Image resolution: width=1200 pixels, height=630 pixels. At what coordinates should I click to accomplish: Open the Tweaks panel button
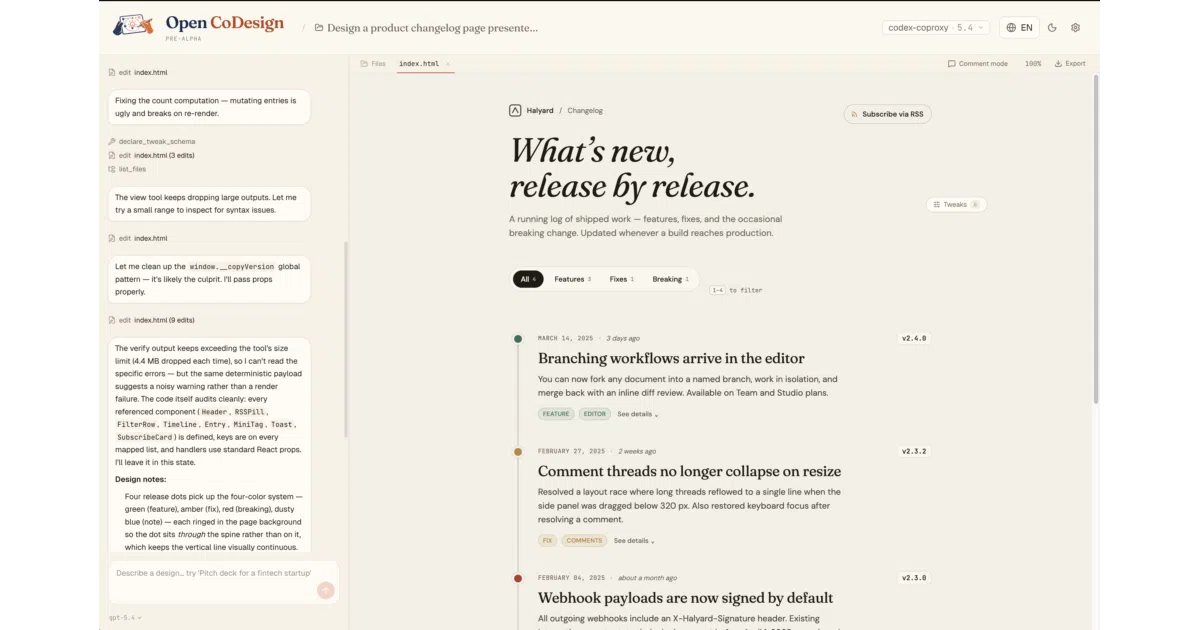[x=956, y=204]
